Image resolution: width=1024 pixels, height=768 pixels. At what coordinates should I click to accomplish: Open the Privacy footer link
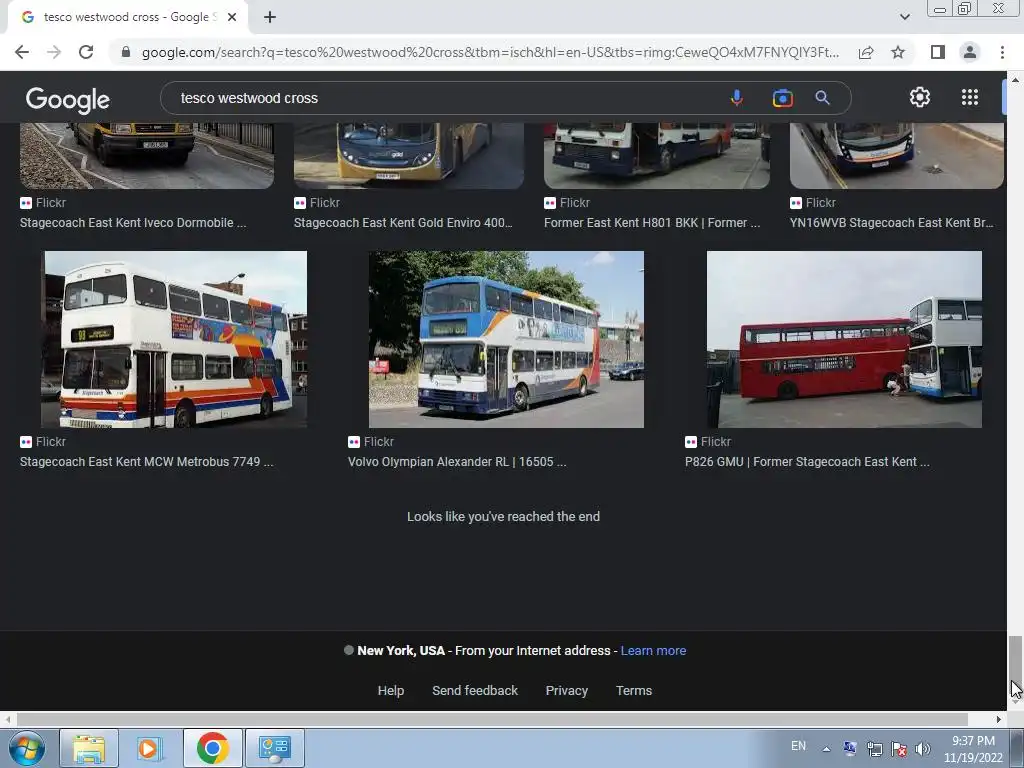[x=567, y=690]
